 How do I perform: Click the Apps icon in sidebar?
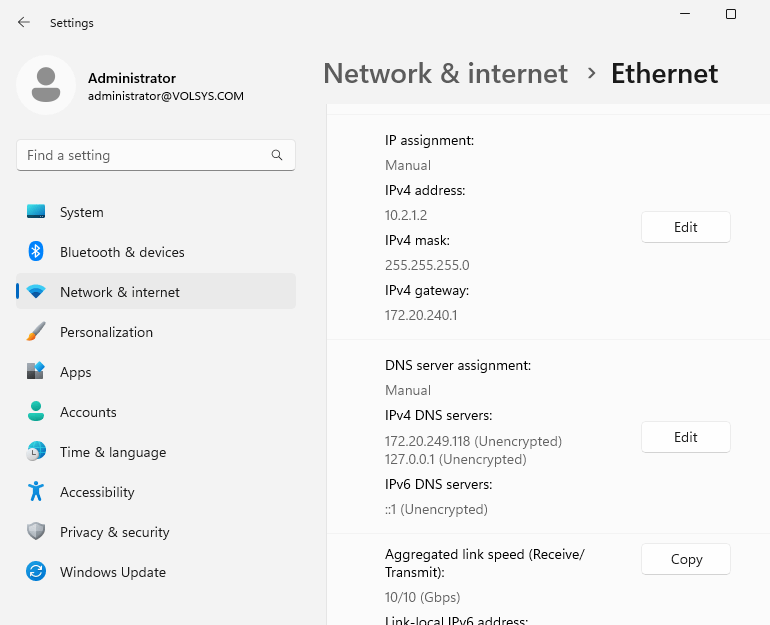coord(36,372)
